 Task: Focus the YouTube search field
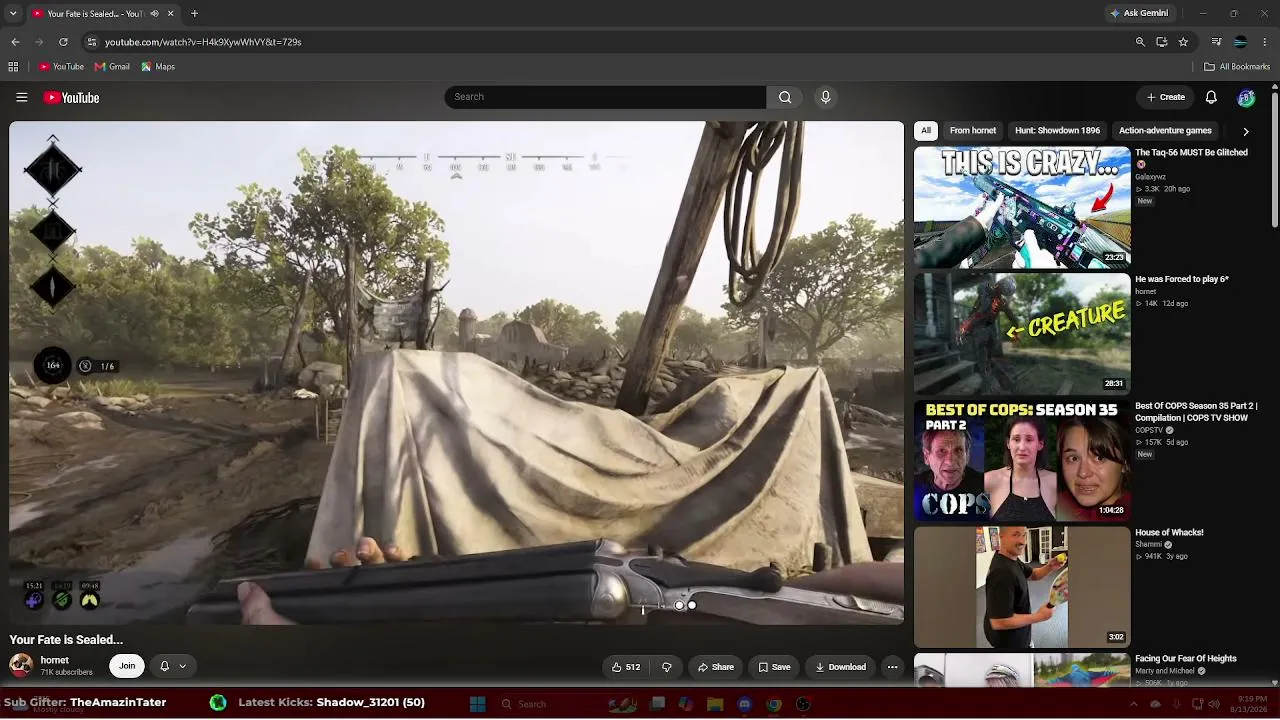(605, 97)
